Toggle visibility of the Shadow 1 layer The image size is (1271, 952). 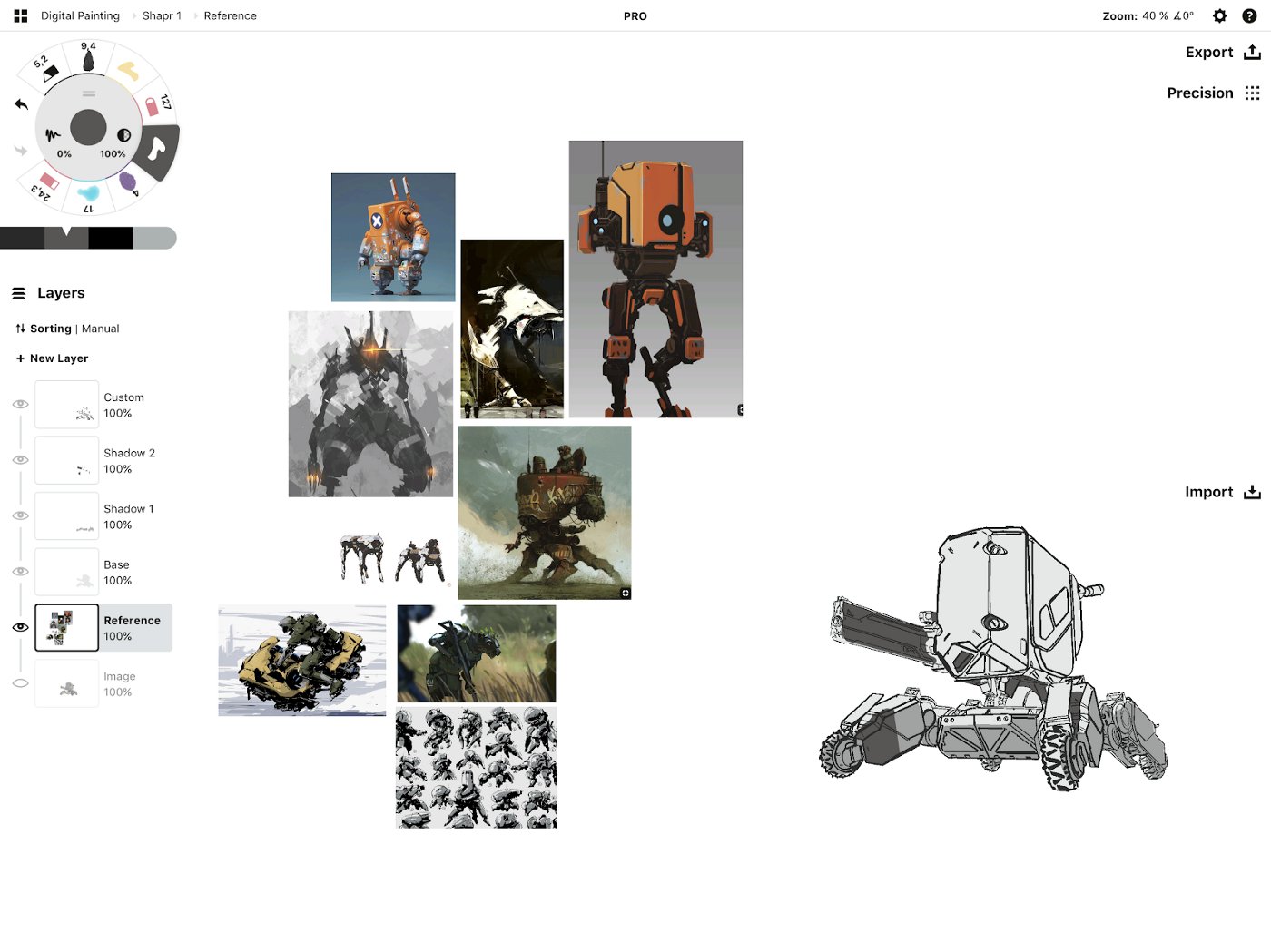(x=20, y=515)
